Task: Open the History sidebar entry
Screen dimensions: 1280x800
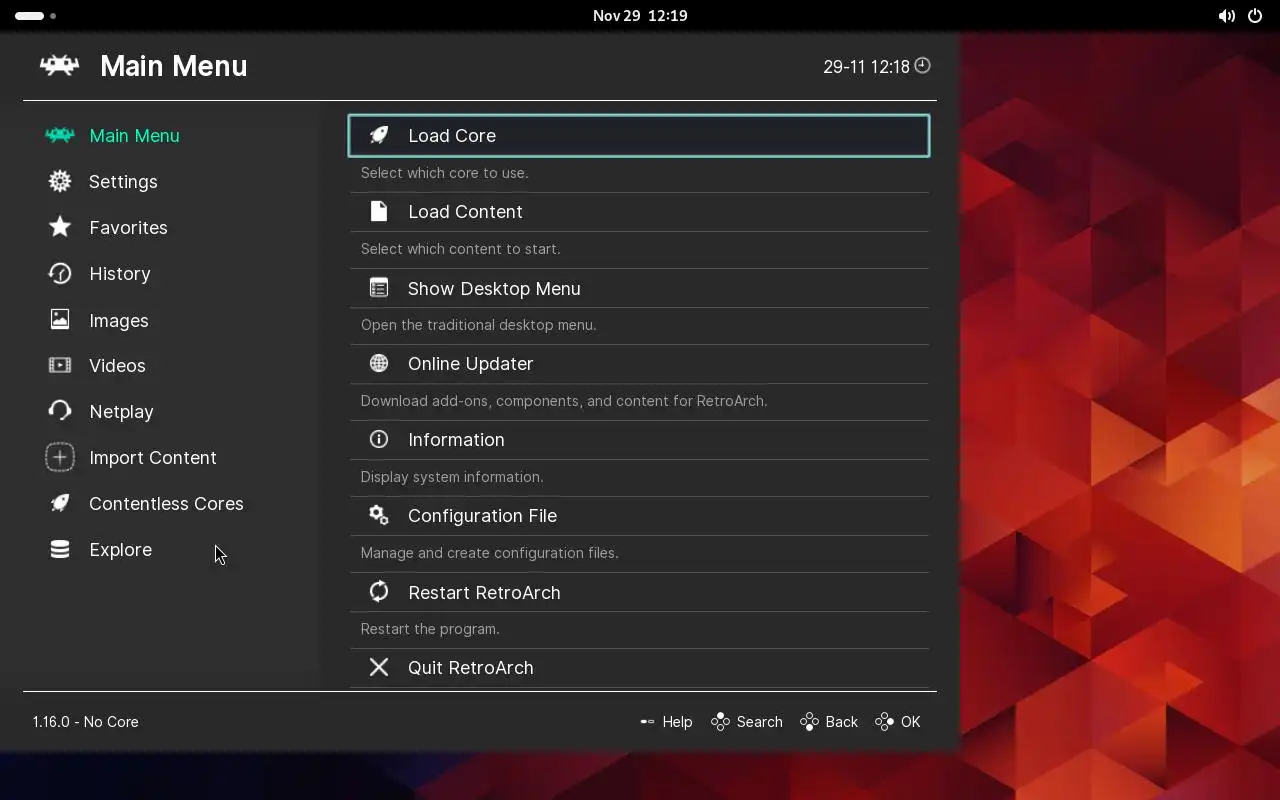Action: (119, 273)
